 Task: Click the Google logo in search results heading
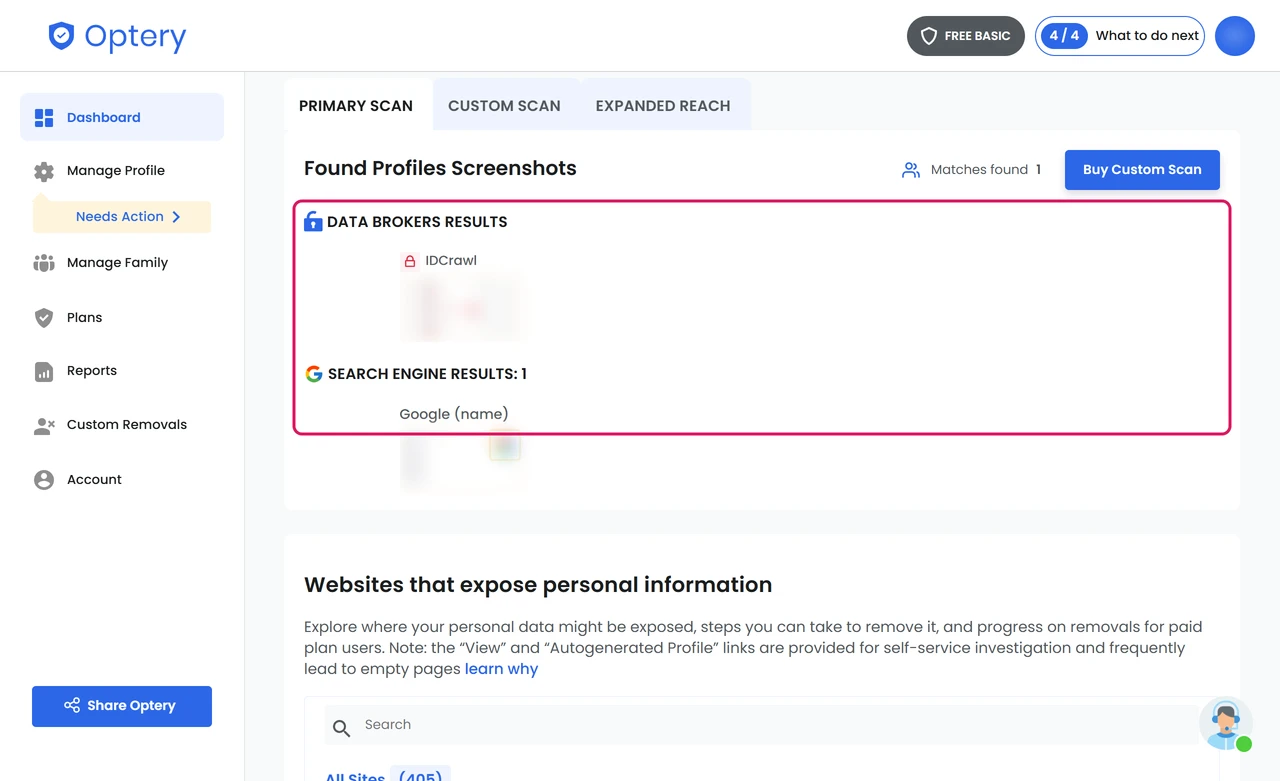[314, 374]
